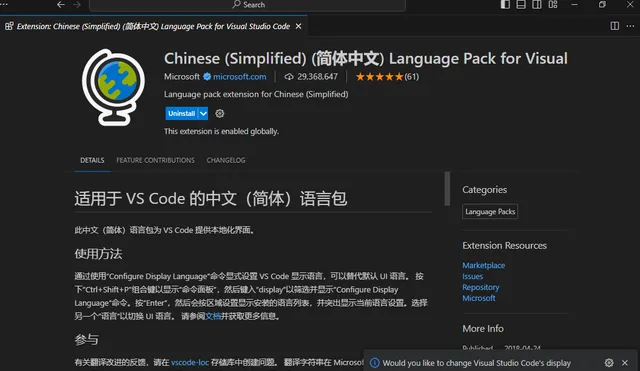
Task: Click the "Categories" heading
Action: point(484,190)
